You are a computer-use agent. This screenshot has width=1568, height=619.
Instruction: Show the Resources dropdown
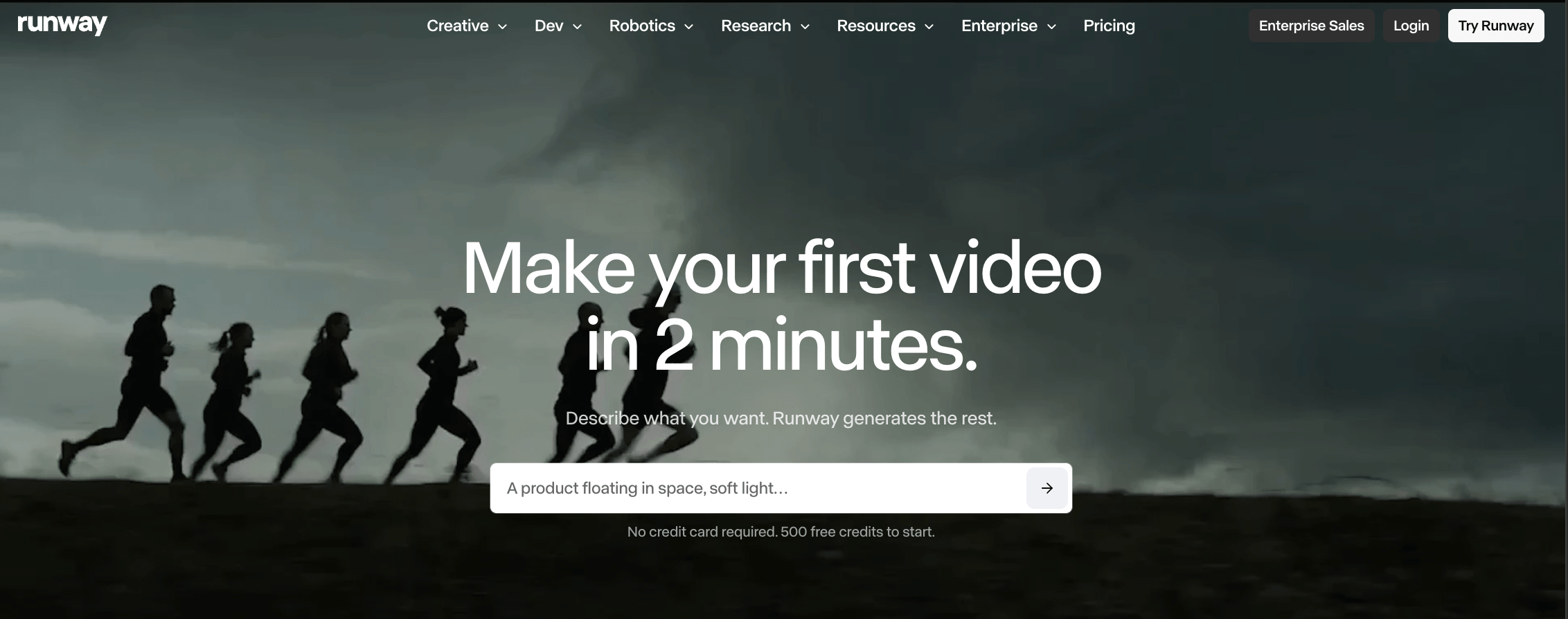pyautogui.click(x=885, y=26)
